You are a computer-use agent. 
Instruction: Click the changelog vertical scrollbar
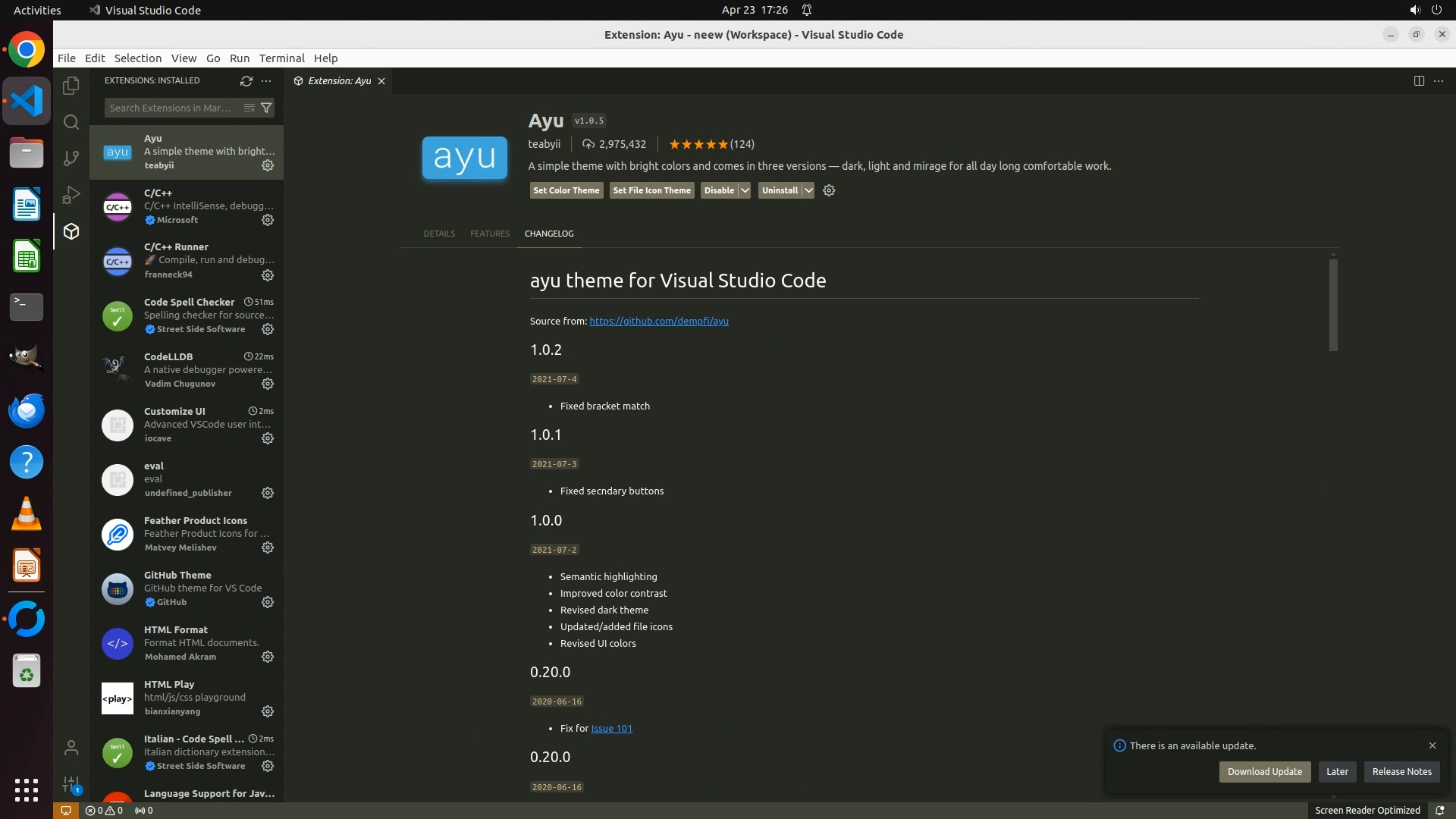tap(1333, 305)
